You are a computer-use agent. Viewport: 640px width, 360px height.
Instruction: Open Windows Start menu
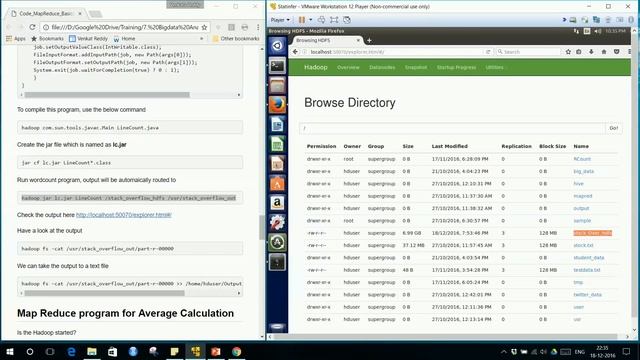(x=10, y=351)
